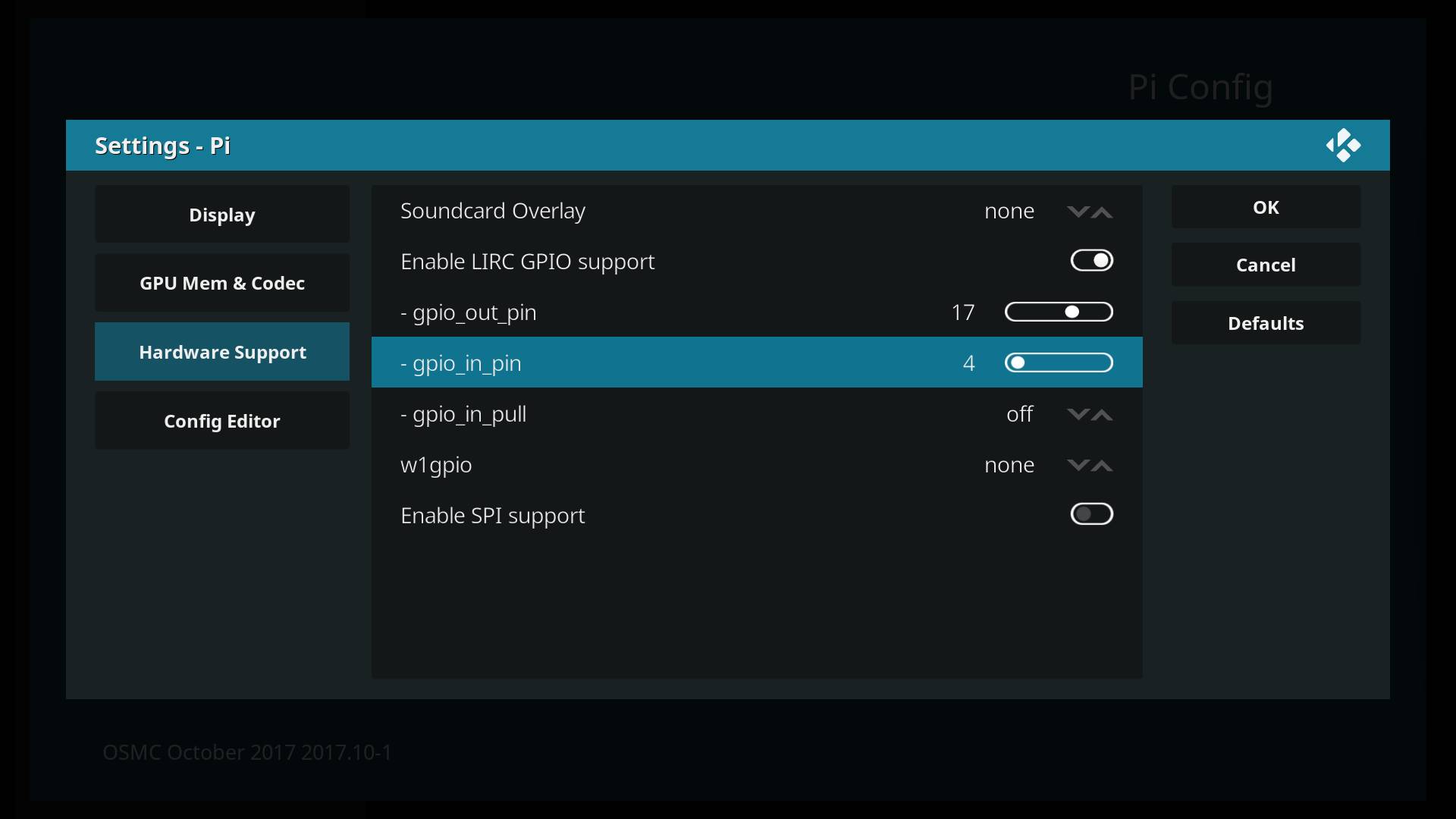Reset settings using Defaults button
1456x819 pixels.
[1266, 323]
